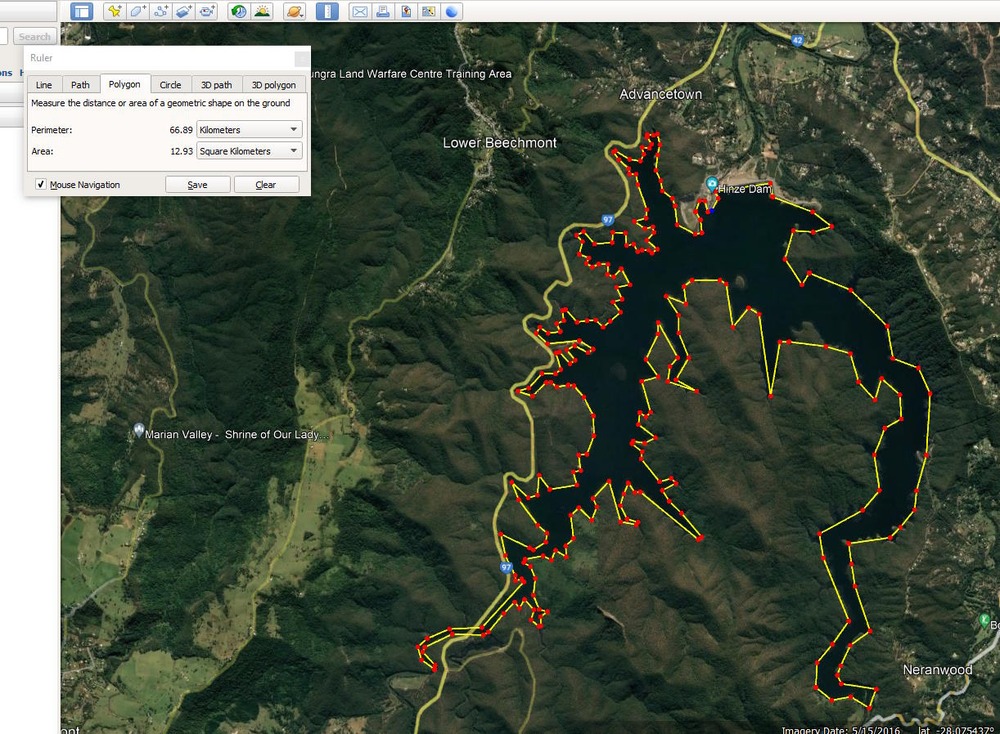This screenshot has height=734, width=1000.
Task: Switch to the Circle tab
Action: 170,85
